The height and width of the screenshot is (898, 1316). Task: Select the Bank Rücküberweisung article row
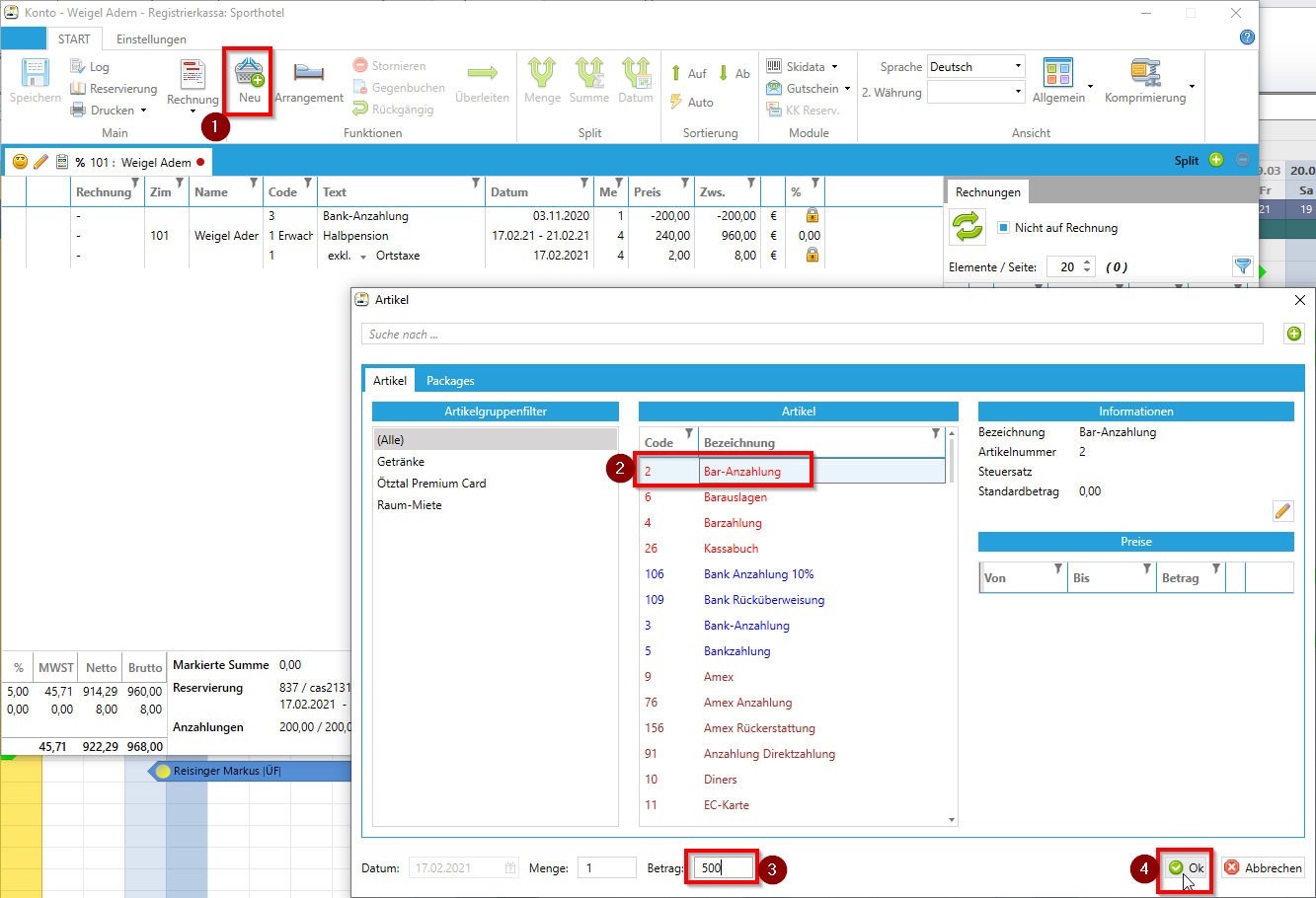coord(793,600)
